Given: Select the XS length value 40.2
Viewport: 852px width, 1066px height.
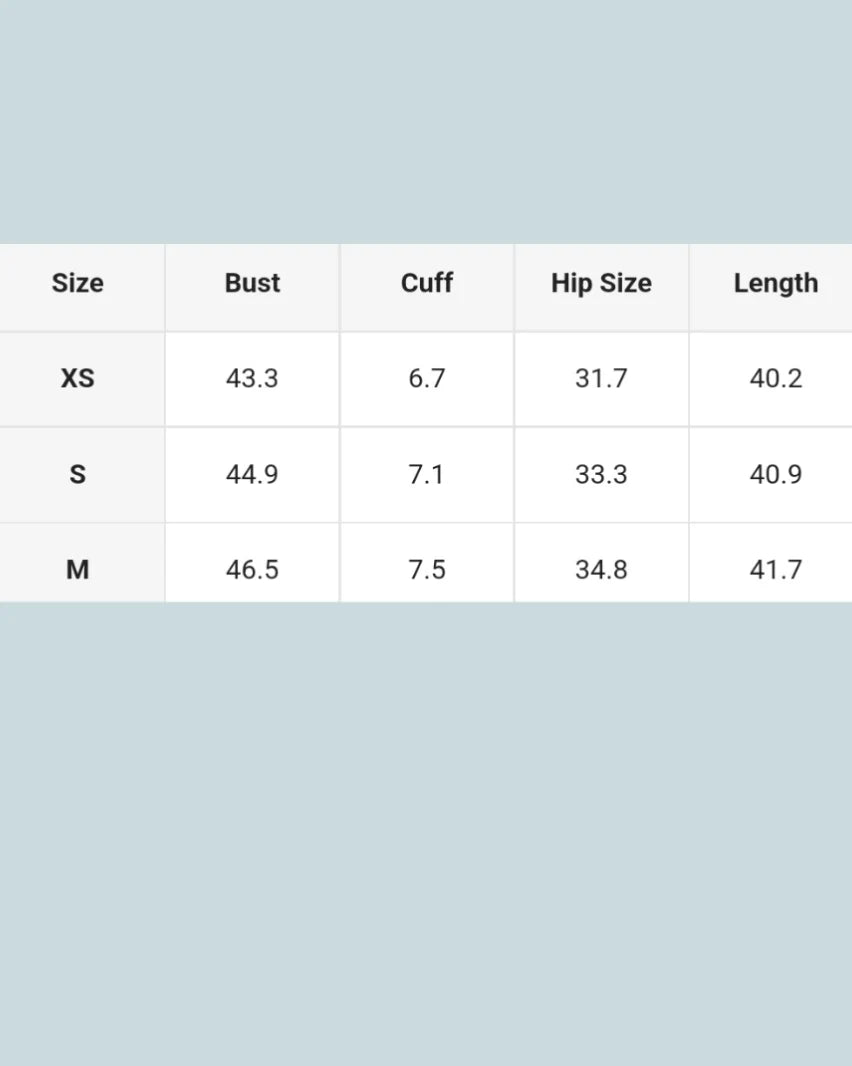Looking at the screenshot, I should [x=775, y=378].
